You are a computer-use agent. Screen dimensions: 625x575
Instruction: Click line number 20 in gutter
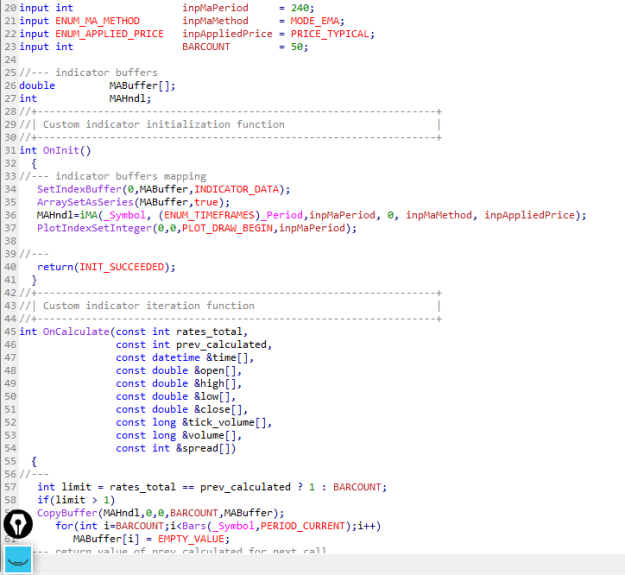pos(10,8)
